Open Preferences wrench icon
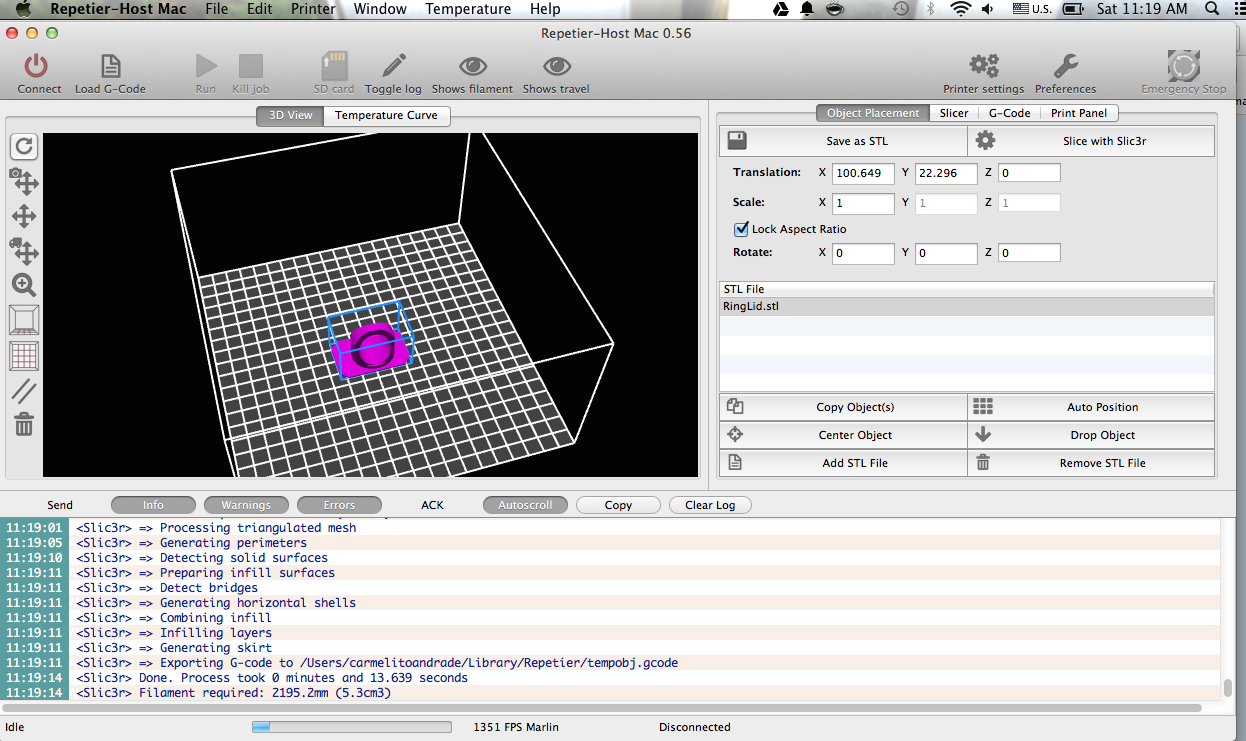The width and height of the screenshot is (1246, 741). [x=1065, y=66]
